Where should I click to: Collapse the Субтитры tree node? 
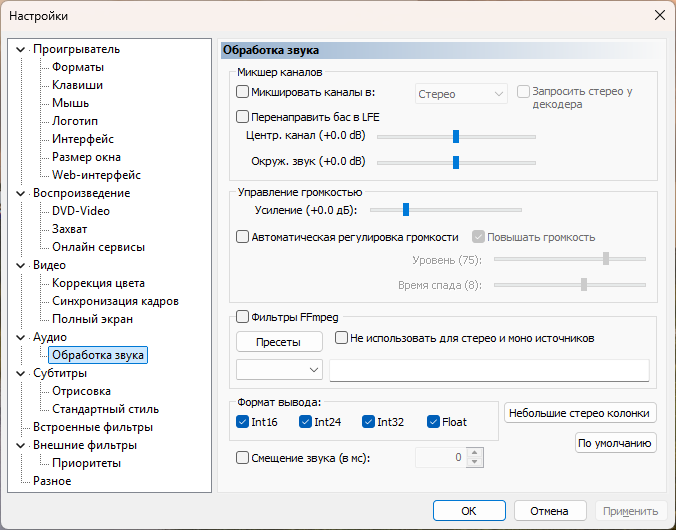point(20,373)
